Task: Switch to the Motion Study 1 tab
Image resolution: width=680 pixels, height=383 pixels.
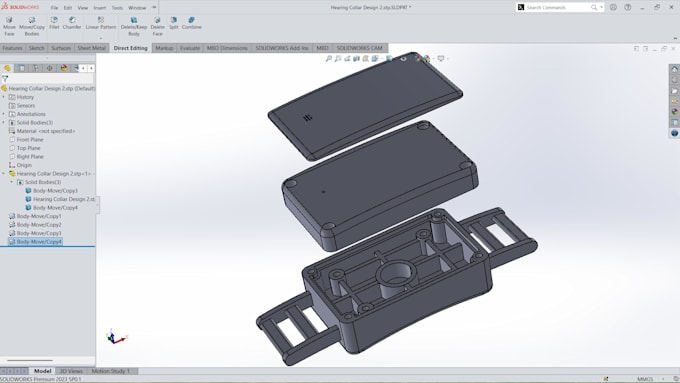Action: coord(111,371)
